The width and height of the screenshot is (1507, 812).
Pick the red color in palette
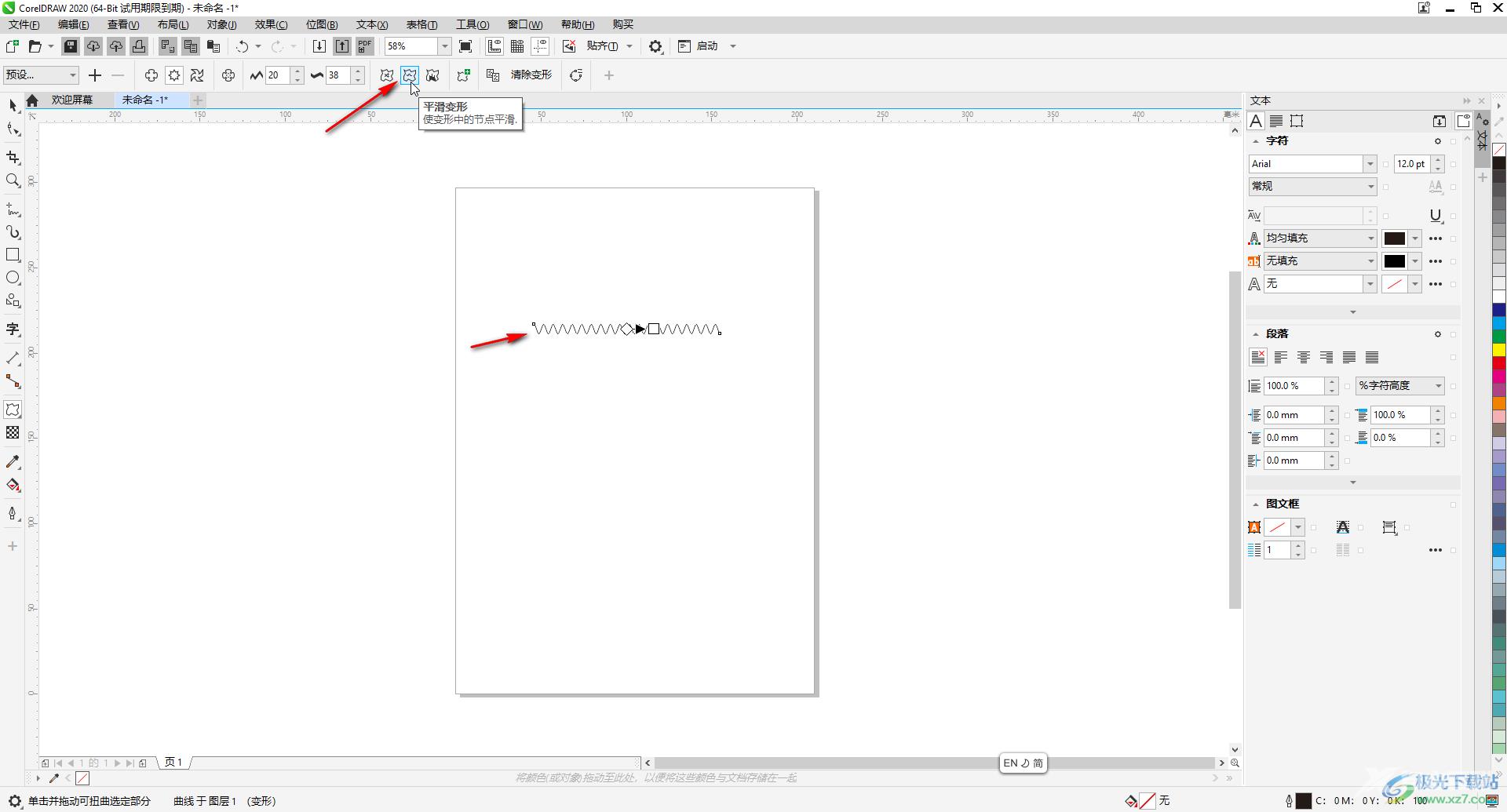click(x=1499, y=363)
